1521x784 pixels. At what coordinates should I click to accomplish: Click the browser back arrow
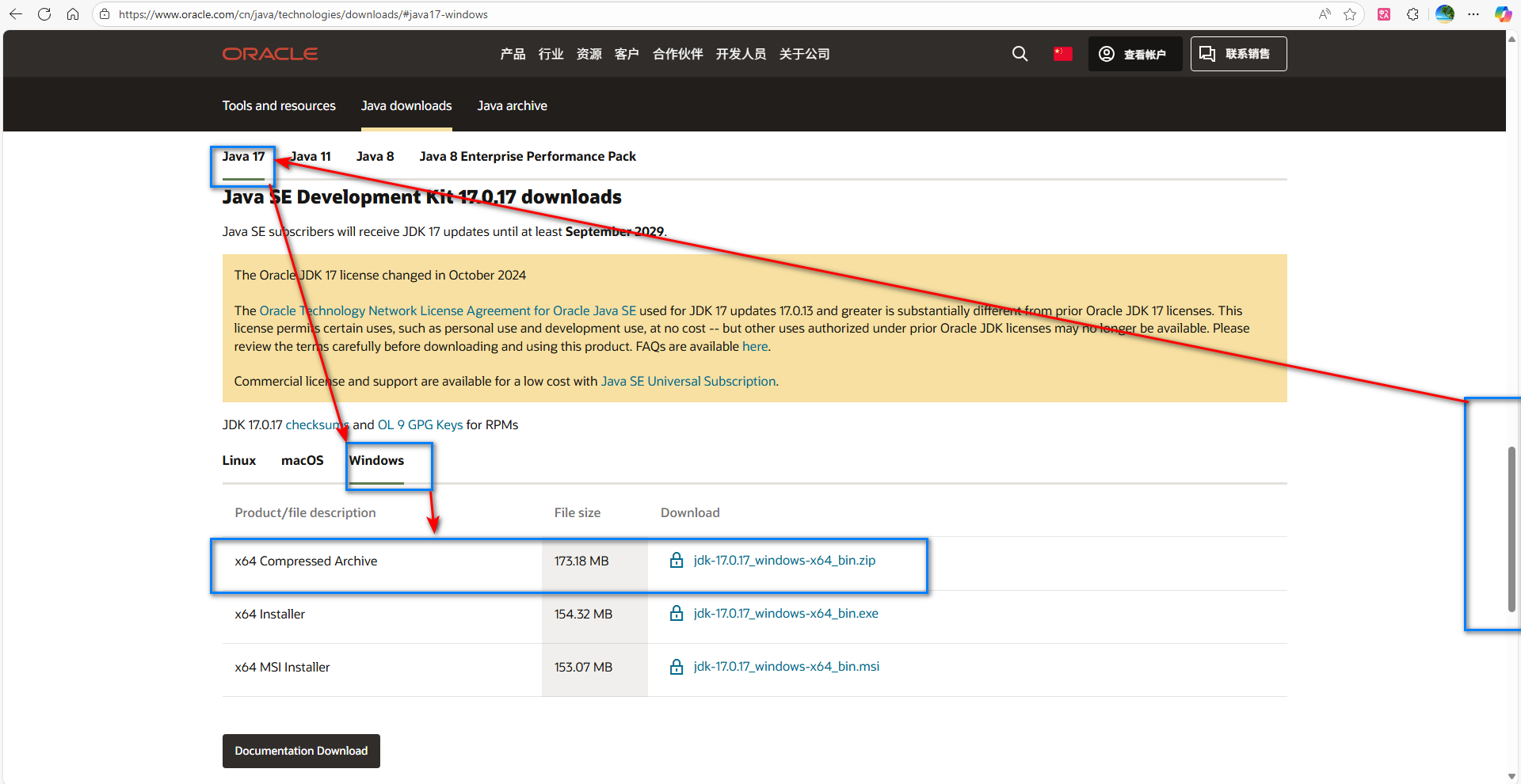(x=16, y=14)
